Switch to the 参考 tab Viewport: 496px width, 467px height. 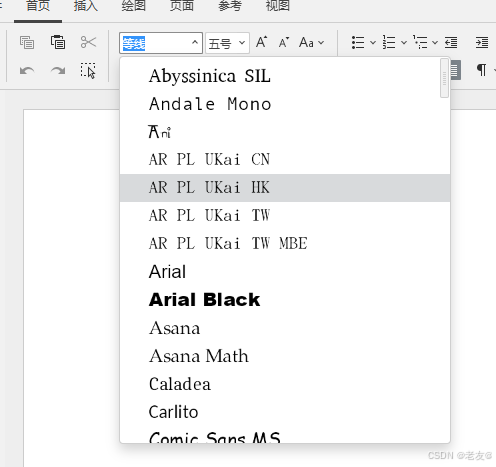[x=230, y=6]
